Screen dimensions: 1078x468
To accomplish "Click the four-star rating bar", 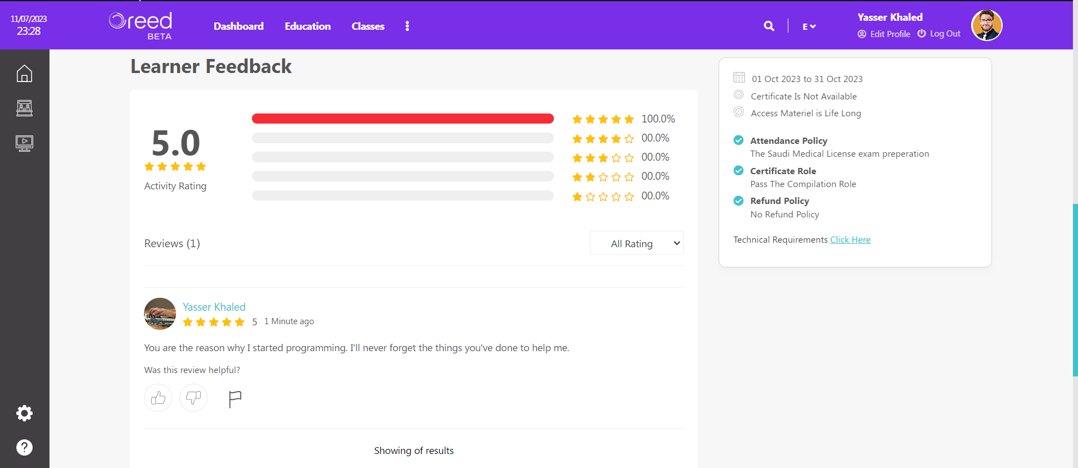I will pos(403,137).
